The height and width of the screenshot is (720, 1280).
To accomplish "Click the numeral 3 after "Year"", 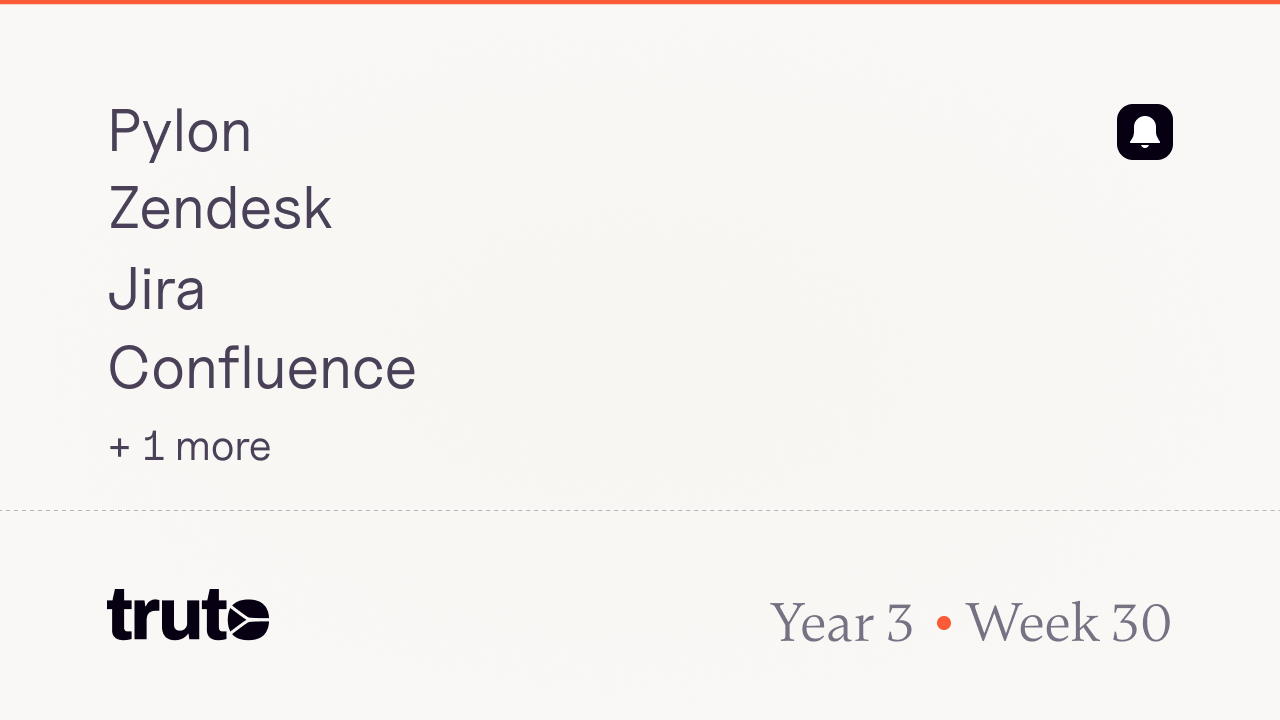I will click(x=900, y=622).
